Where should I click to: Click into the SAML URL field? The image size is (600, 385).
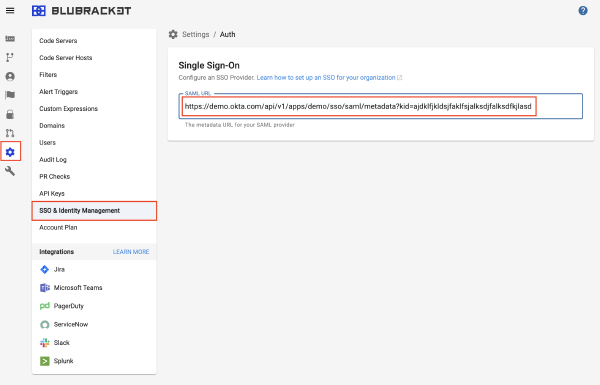pos(380,106)
